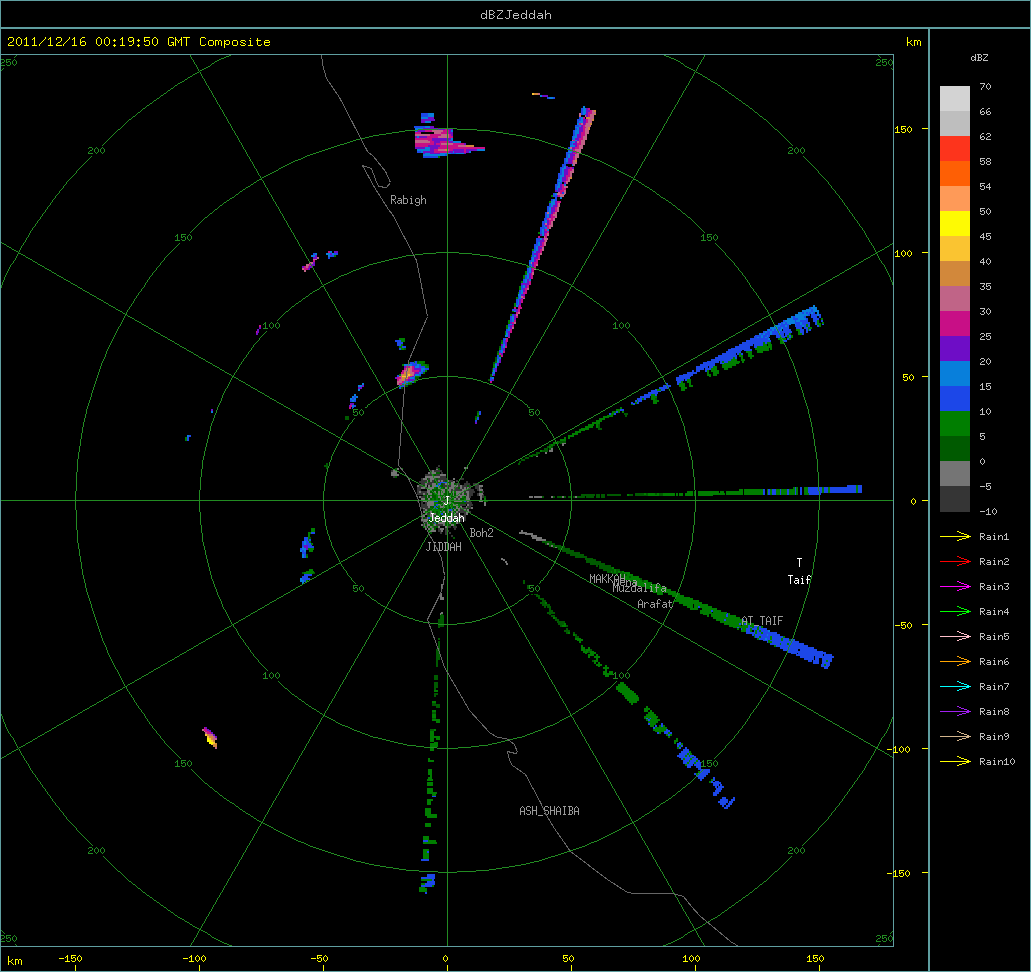Click the gray JIDDAH map label
Screen dimensions: 1031x972
point(443,547)
